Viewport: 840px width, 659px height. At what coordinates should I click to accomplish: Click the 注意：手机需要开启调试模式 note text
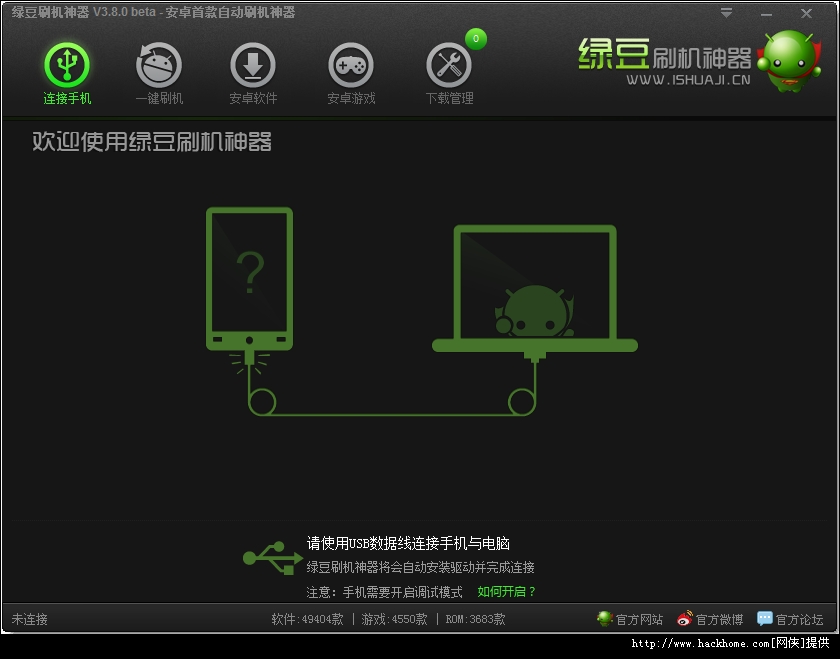pos(384,592)
